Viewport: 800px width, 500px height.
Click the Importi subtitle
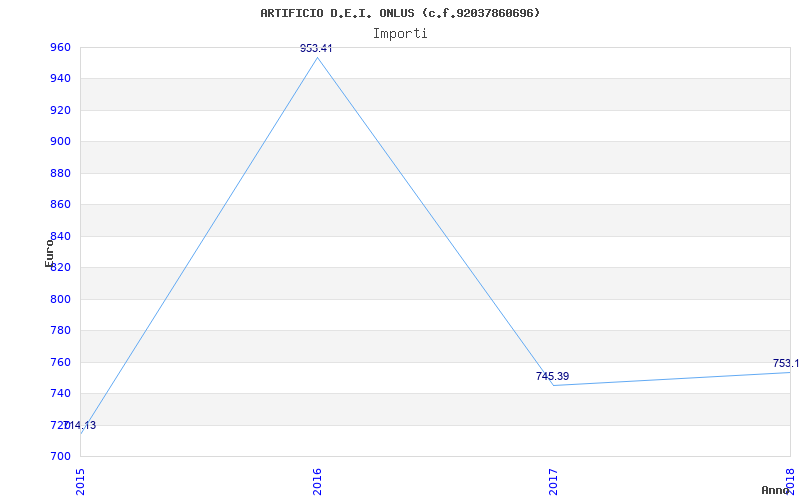click(400, 34)
